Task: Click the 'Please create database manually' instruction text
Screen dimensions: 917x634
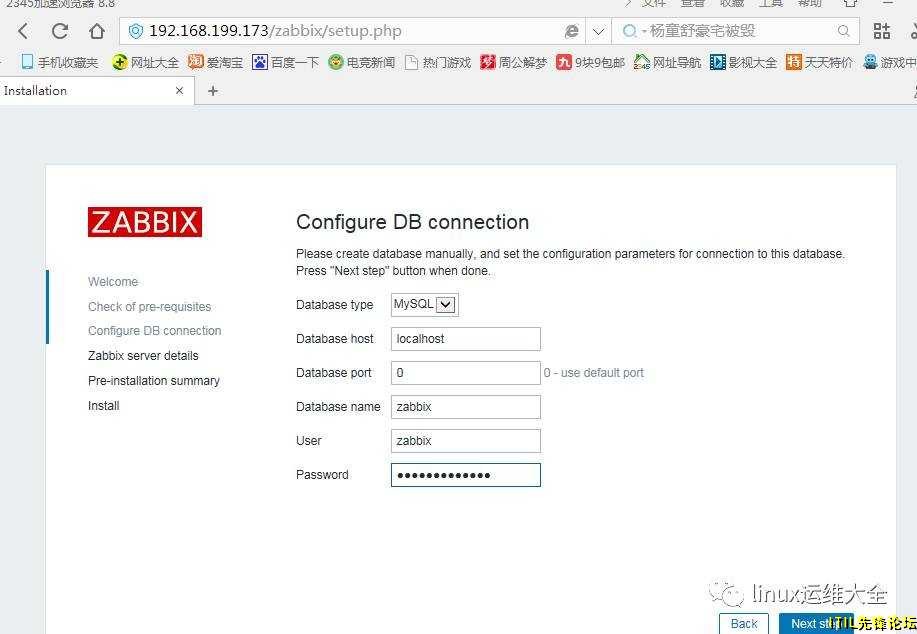Action: [570, 262]
